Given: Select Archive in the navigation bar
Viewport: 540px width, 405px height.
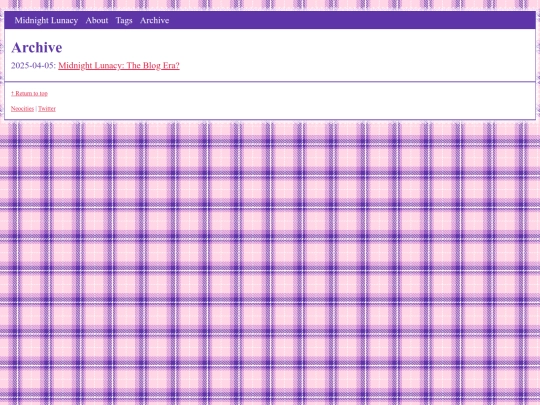Looking at the screenshot, I should pos(154,20).
